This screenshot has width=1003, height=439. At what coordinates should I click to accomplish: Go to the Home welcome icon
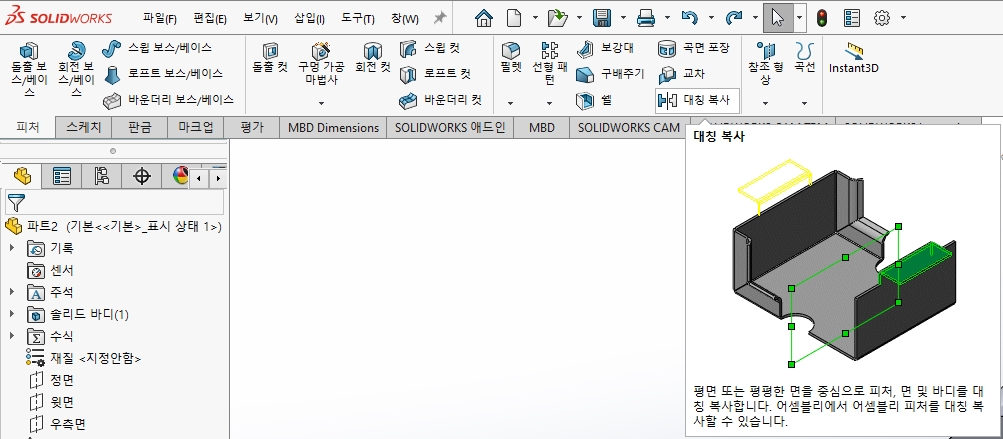coord(484,18)
